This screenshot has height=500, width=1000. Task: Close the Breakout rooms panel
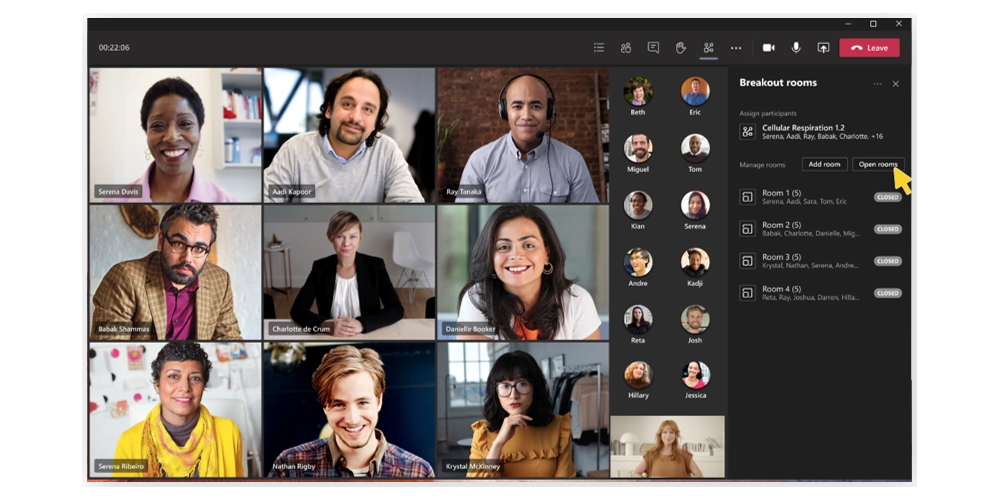click(x=895, y=84)
